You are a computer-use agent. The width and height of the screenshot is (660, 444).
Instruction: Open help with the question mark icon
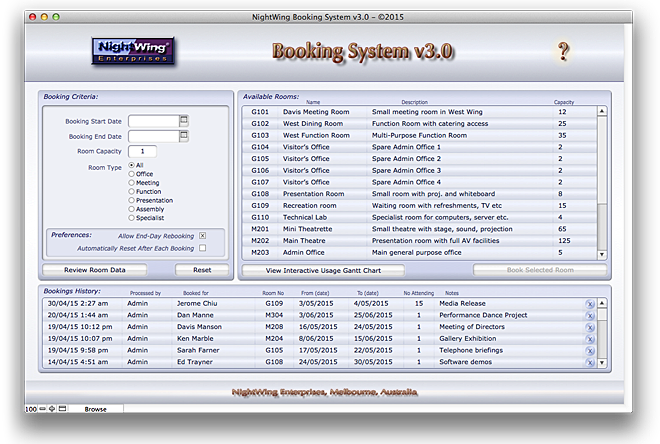[x=563, y=52]
